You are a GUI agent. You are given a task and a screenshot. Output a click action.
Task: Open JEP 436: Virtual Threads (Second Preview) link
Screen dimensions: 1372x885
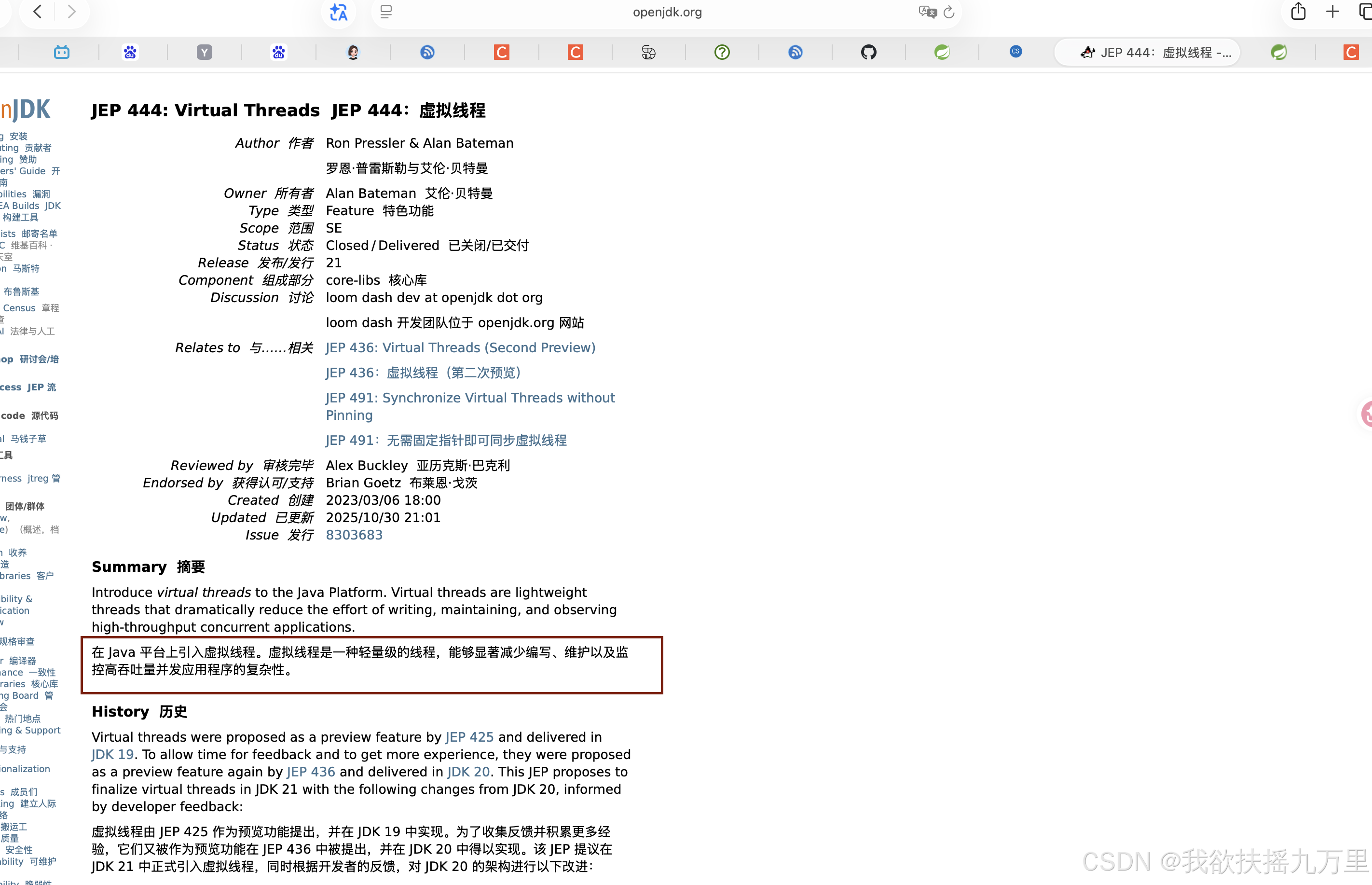coord(461,347)
